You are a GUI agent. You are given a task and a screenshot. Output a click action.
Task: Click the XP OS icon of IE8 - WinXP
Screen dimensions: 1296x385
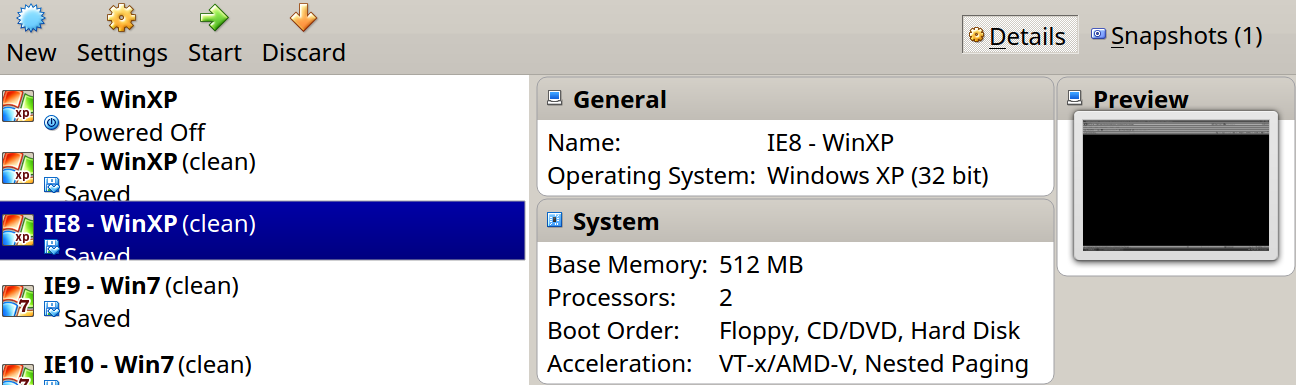click(17, 230)
